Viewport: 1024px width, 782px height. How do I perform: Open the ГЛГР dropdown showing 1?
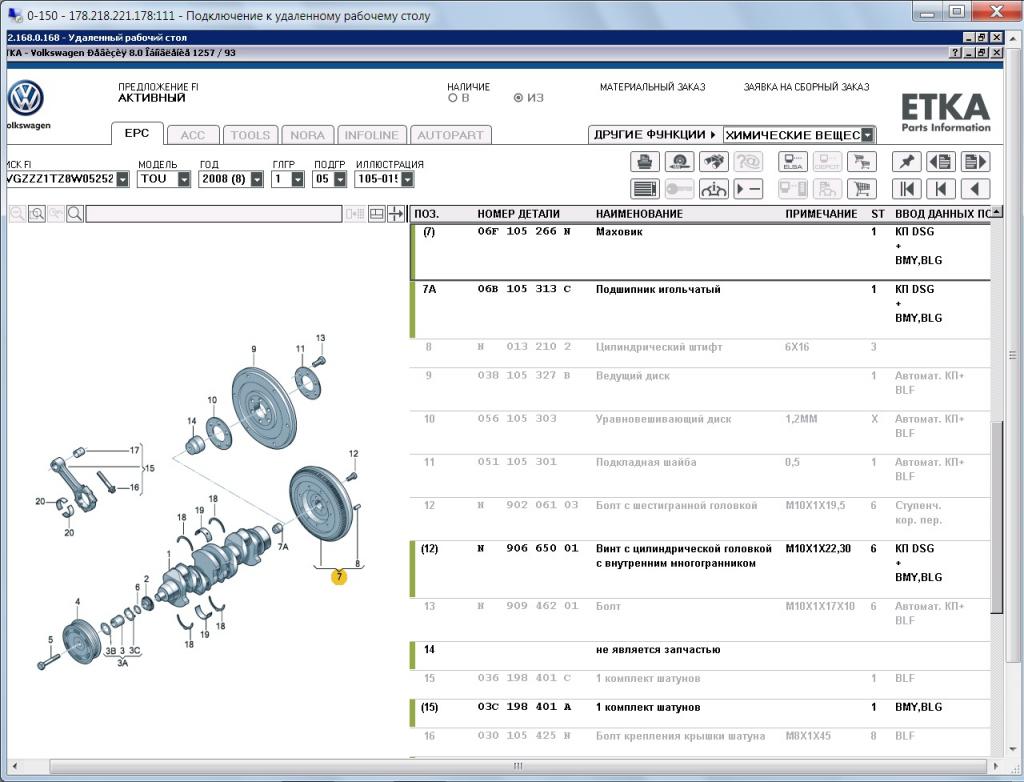(x=298, y=179)
